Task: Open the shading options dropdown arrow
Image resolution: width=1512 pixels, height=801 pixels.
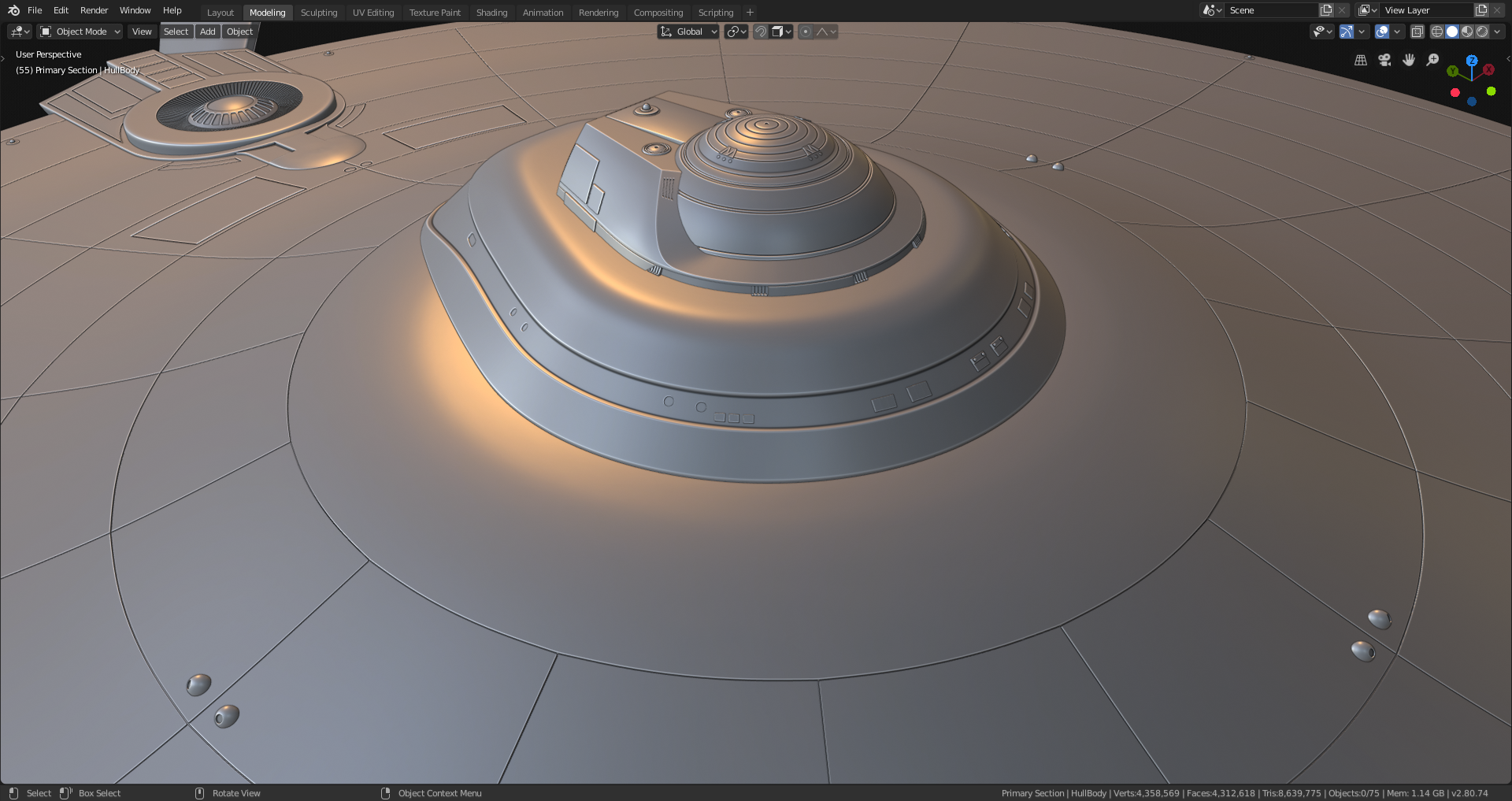Action: (1497, 32)
